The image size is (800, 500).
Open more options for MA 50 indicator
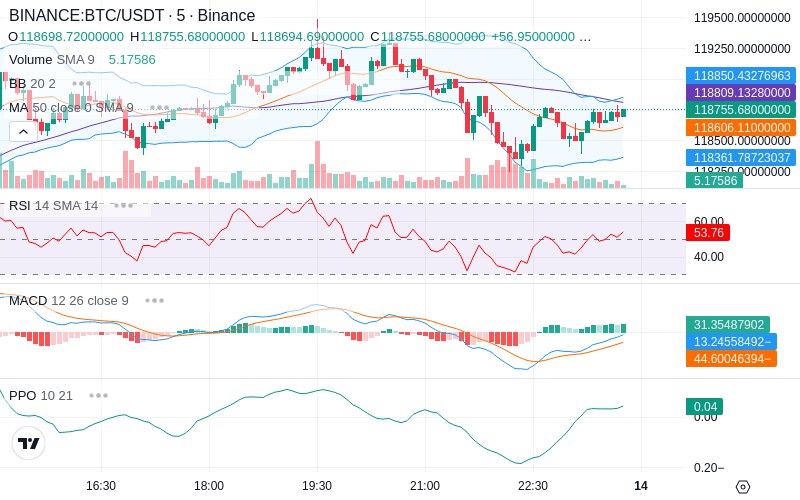[x=160, y=108]
